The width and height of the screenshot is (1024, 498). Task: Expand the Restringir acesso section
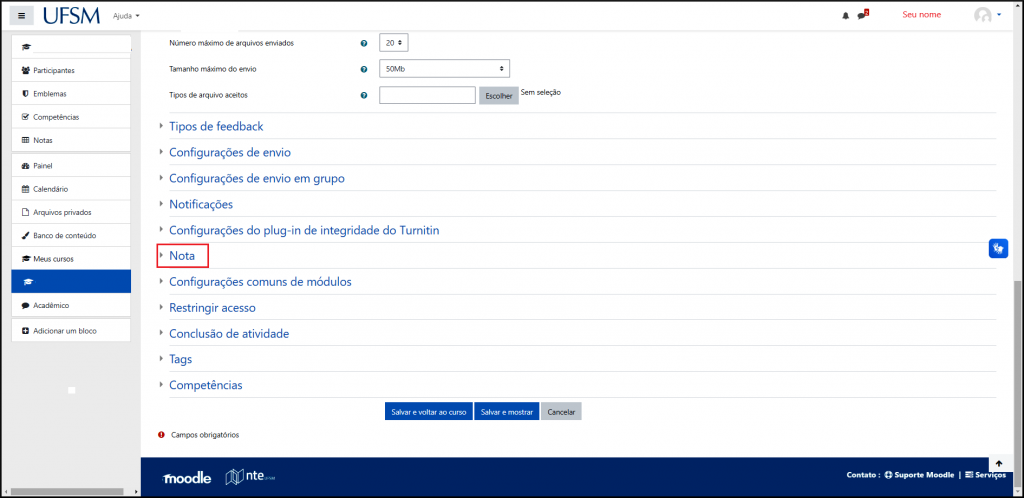coord(212,308)
